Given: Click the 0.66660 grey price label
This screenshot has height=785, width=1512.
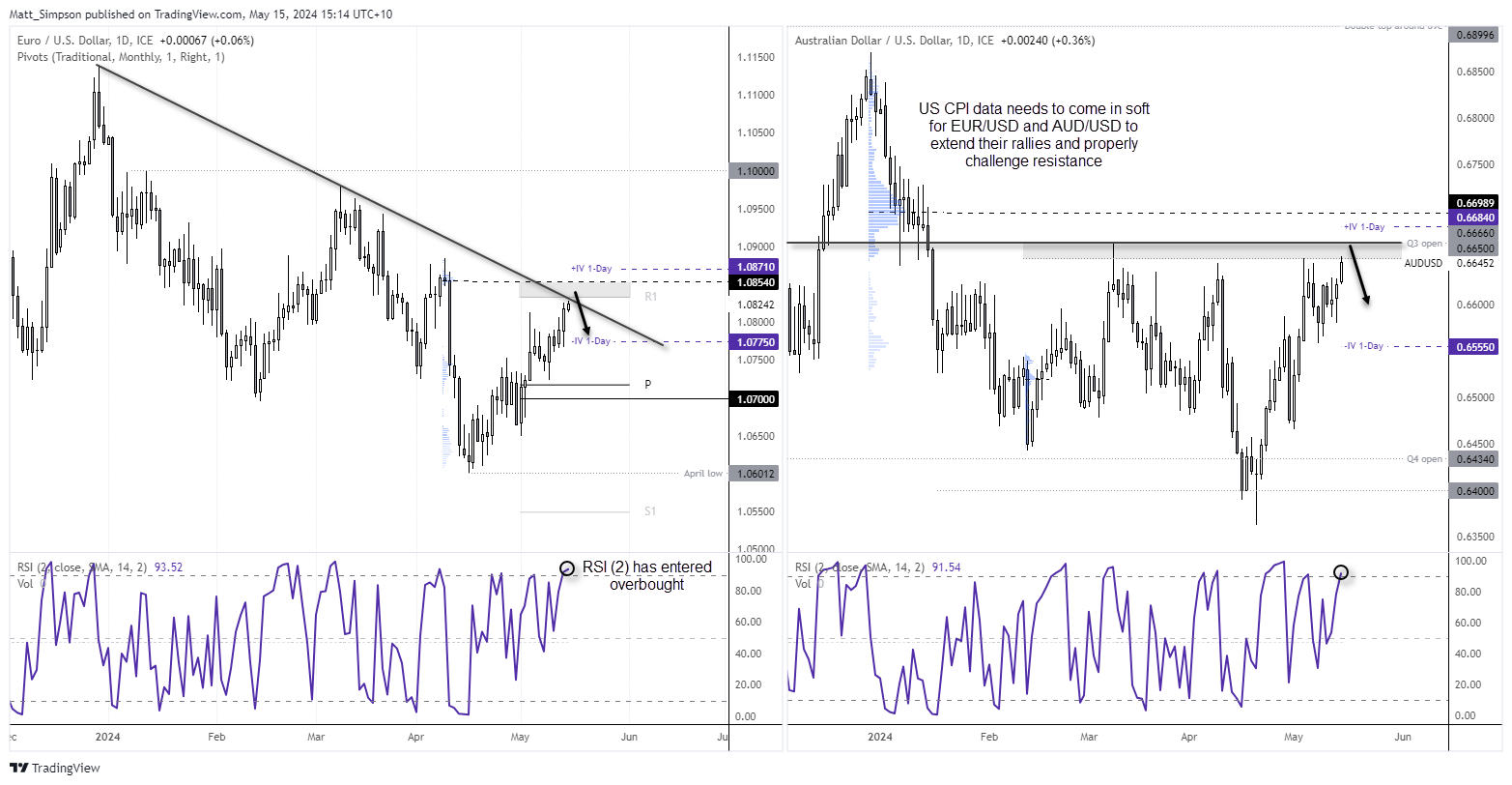Looking at the screenshot, I should (x=1474, y=233).
